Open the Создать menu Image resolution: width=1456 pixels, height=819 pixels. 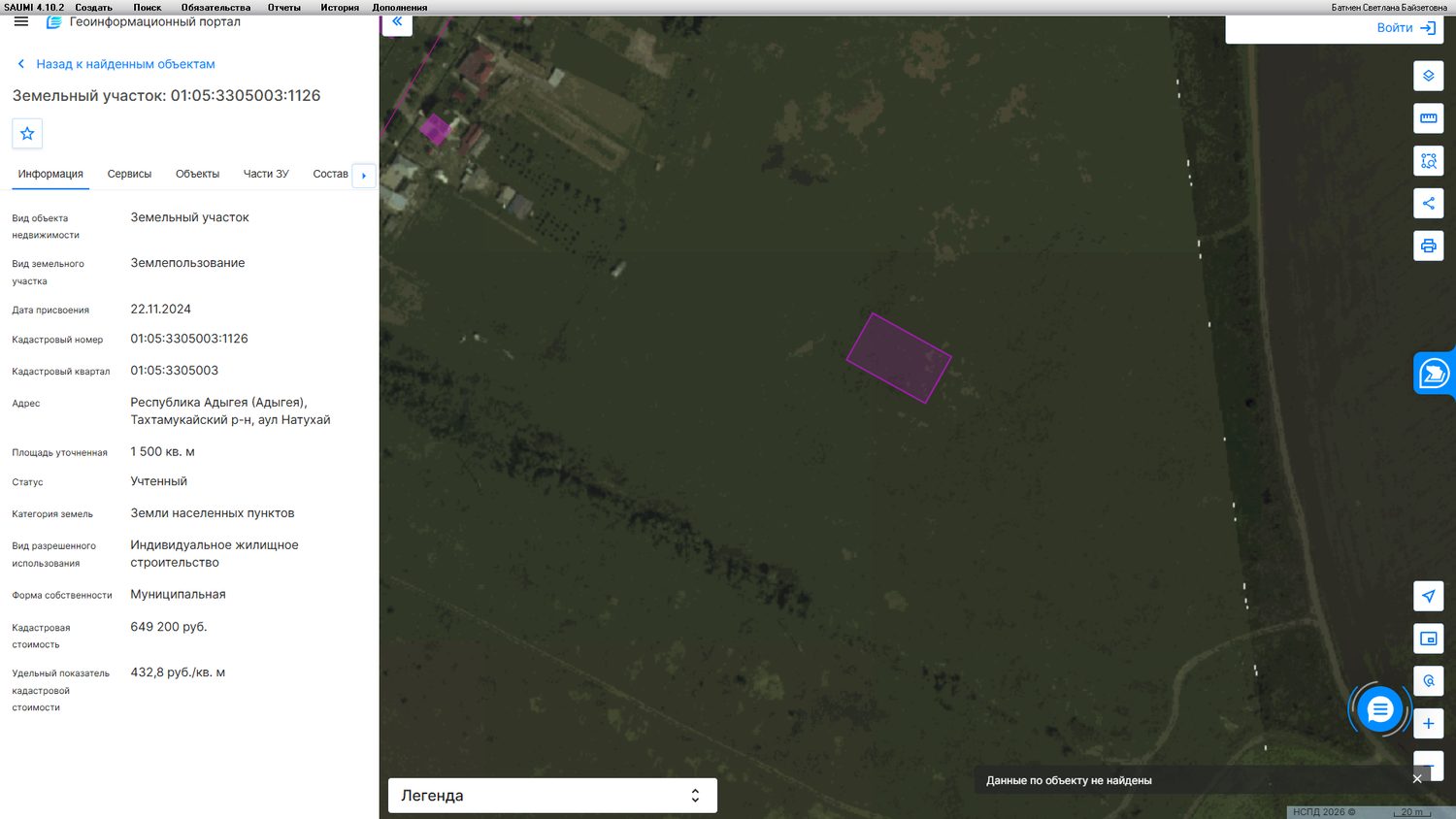(x=93, y=7)
